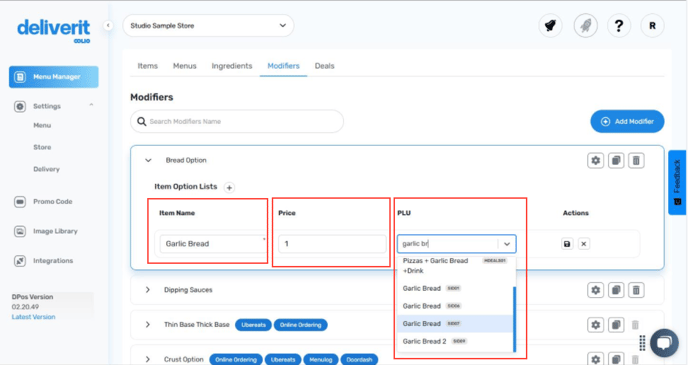Choose Pizzas + Garlic Bread +Drink option
The height and width of the screenshot is (365, 688).
point(455,266)
